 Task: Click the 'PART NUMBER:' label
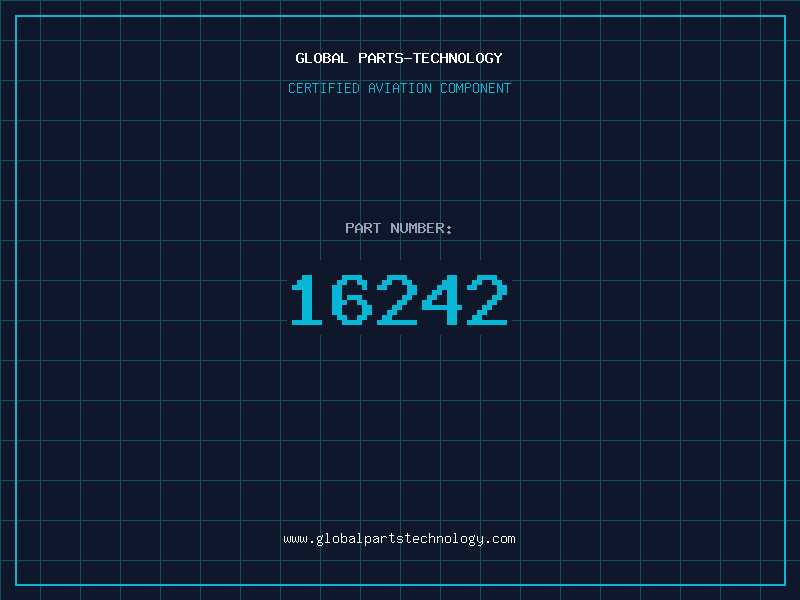[399, 228]
